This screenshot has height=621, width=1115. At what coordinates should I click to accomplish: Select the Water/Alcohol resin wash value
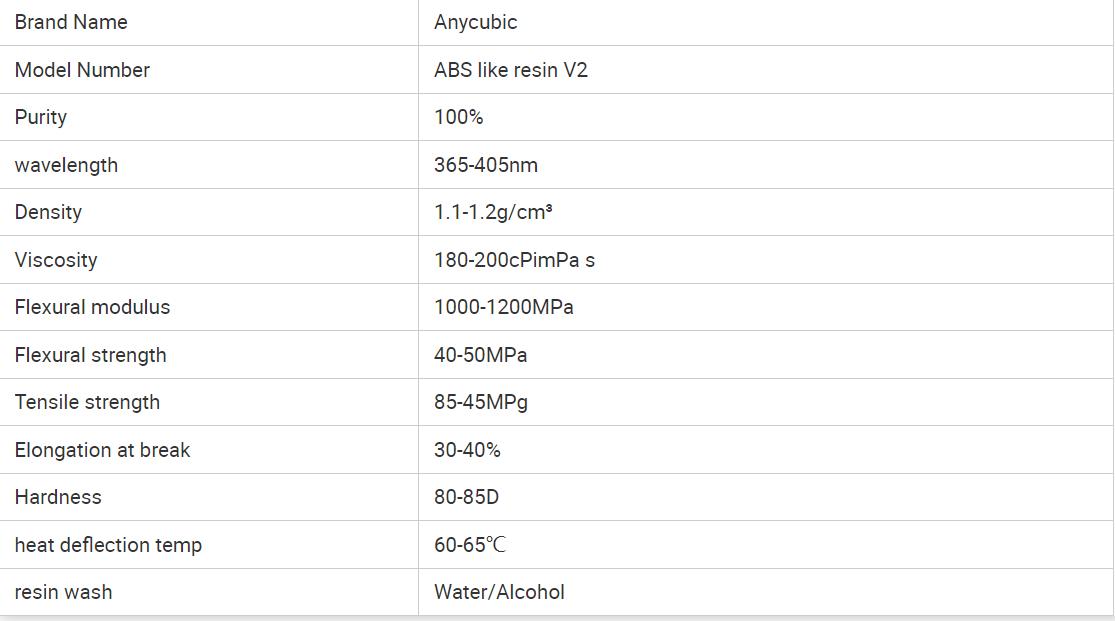(499, 592)
